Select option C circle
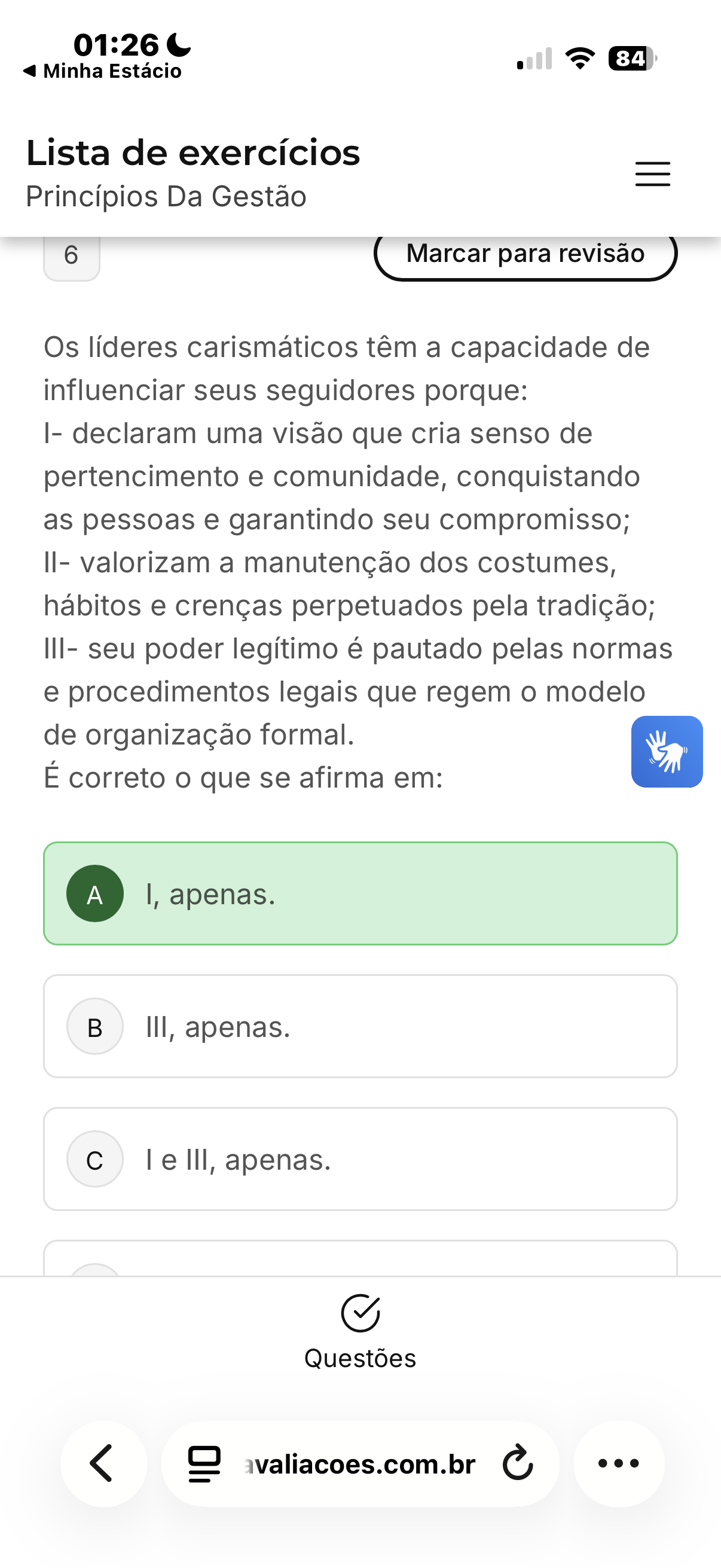Viewport: 721px width, 1568px height. pos(95,1159)
